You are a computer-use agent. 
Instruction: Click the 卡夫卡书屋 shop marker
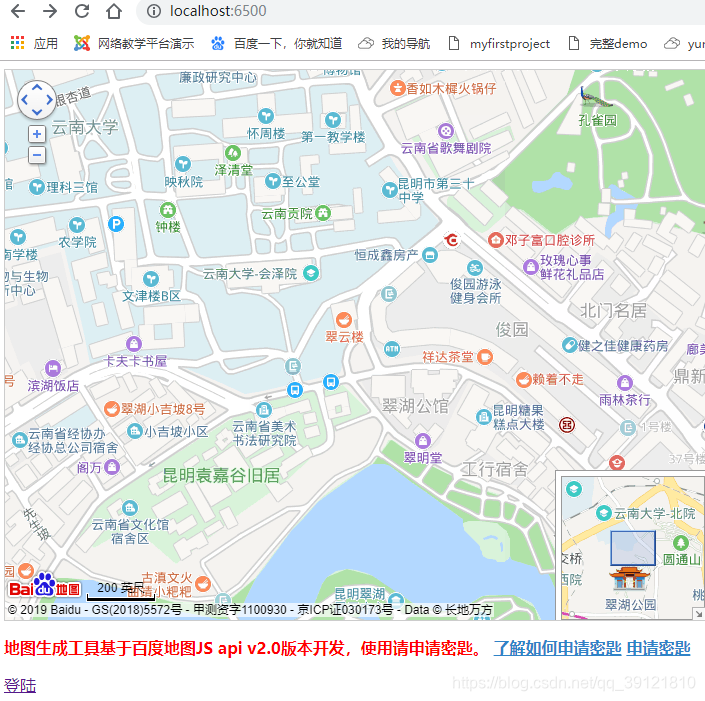click(x=134, y=344)
